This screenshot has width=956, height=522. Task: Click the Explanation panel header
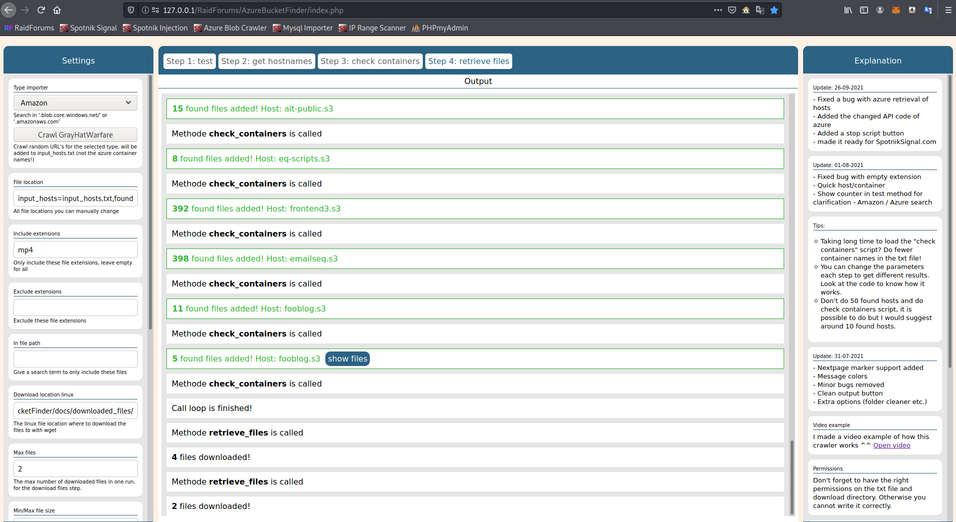[x=877, y=60]
